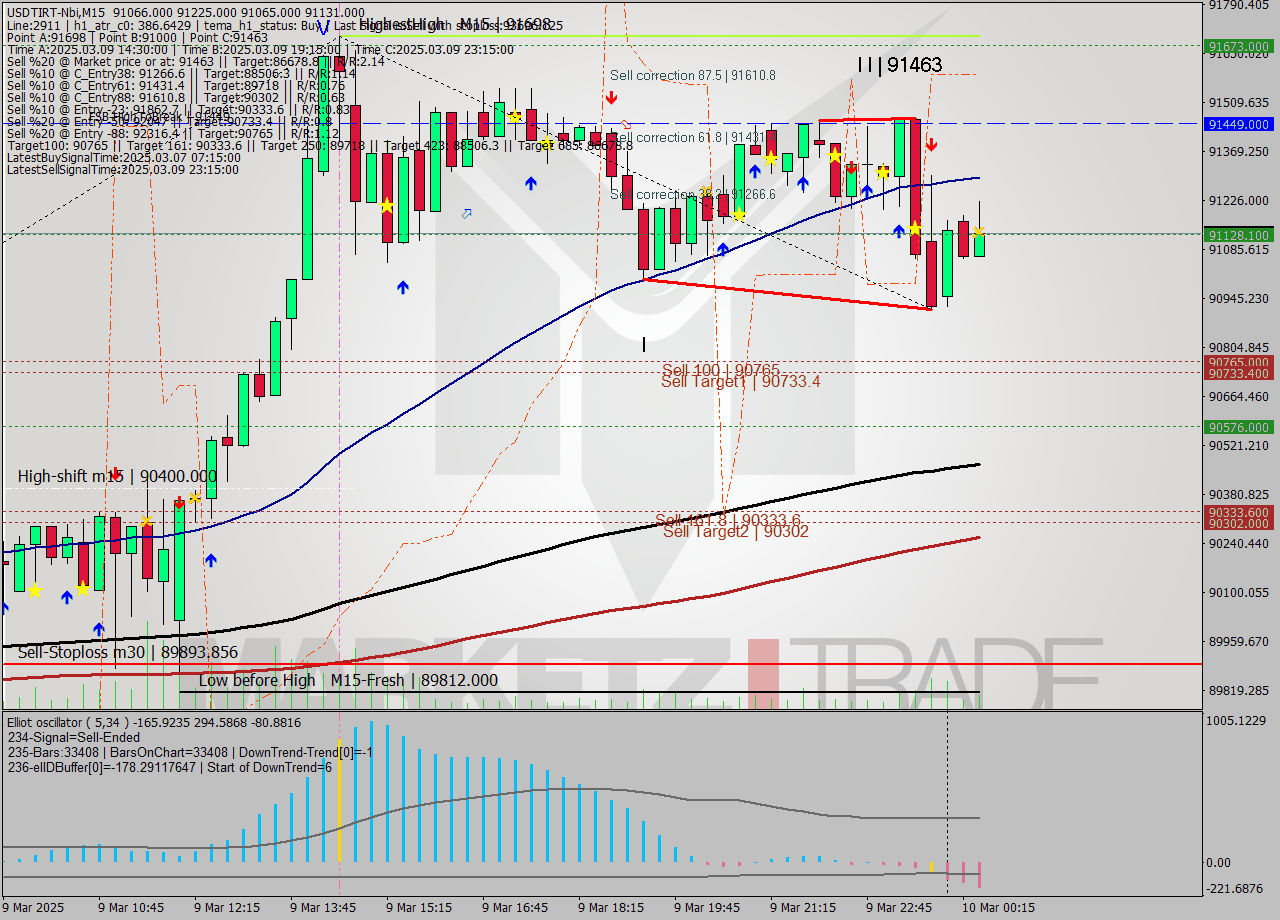Click the yellow highlighted bar in the Elliot oscillator
Screen dimensions: 1280x920
(x=340, y=820)
